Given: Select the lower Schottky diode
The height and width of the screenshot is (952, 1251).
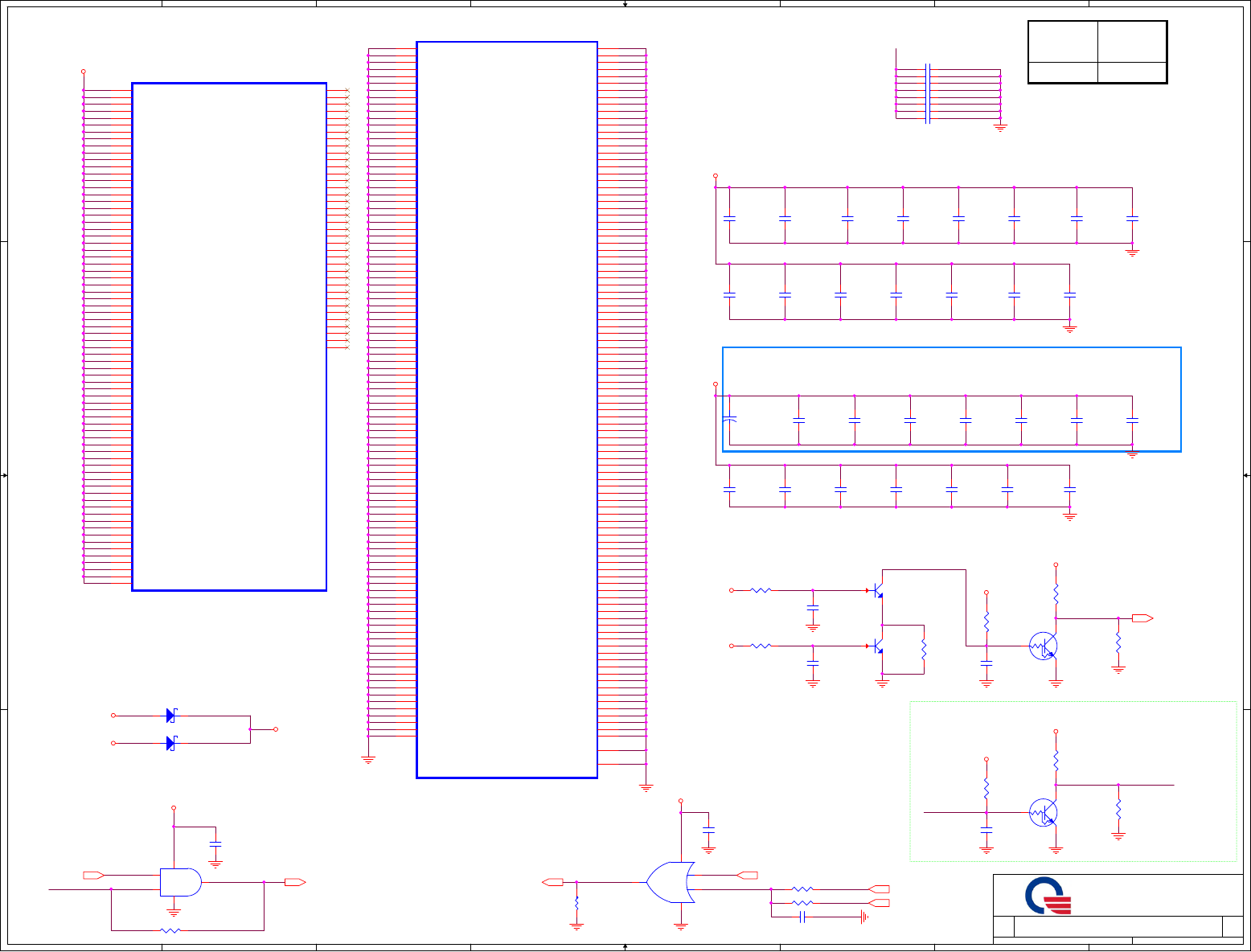Looking at the screenshot, I should pyautogui.click(x=171, y=744).
